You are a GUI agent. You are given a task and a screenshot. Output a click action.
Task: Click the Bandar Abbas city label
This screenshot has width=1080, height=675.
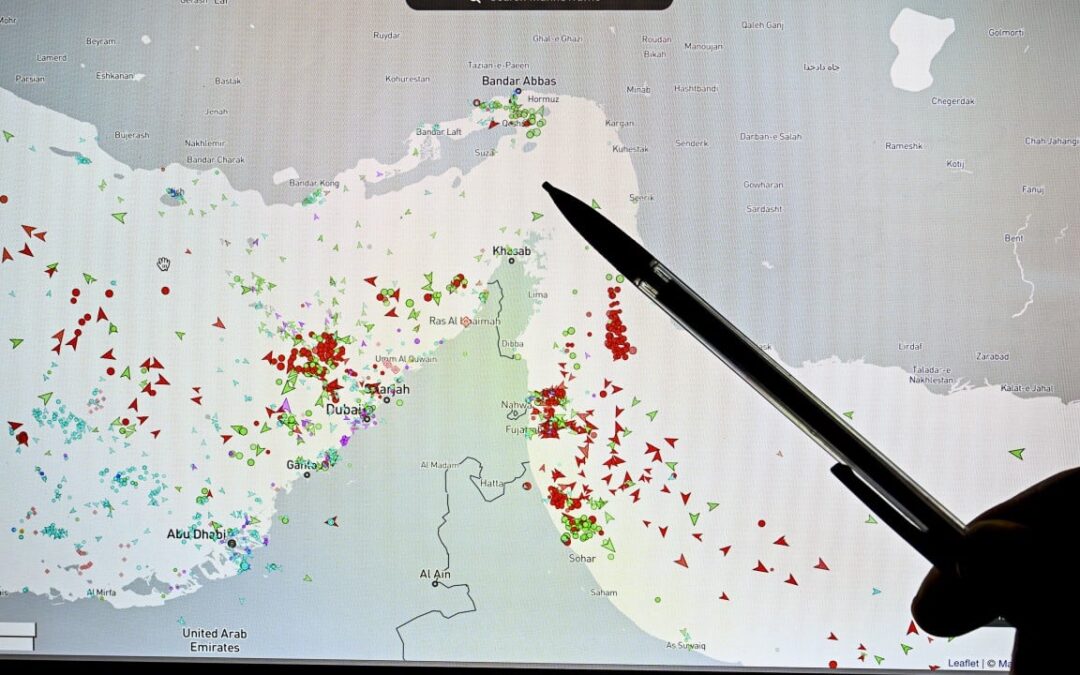pos(518,81)
